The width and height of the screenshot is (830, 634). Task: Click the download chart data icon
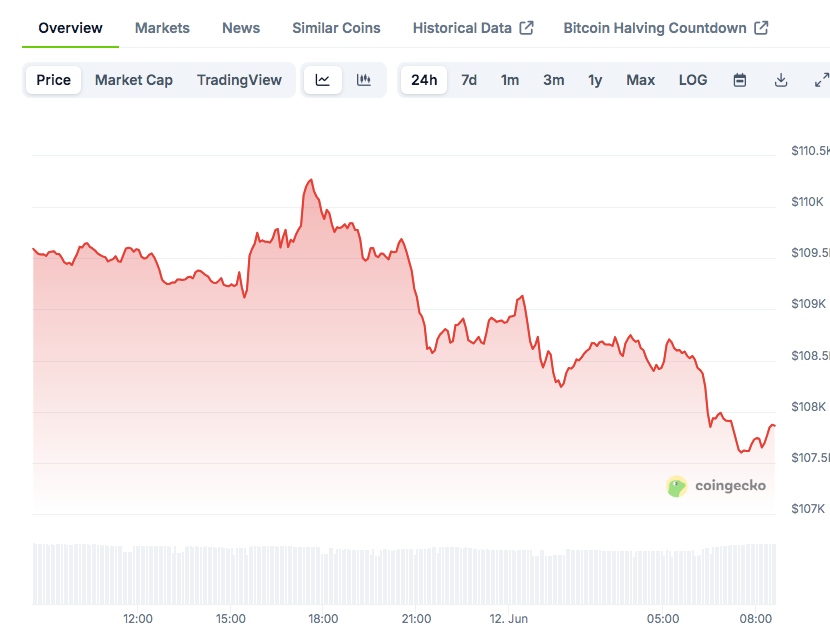tap(782, 80)
